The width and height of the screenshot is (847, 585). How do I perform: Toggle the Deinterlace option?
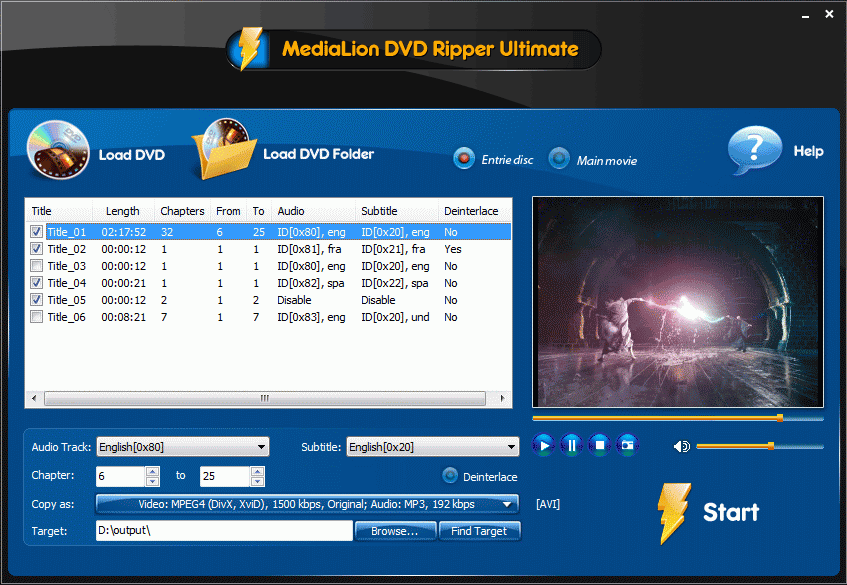[450, 475]
